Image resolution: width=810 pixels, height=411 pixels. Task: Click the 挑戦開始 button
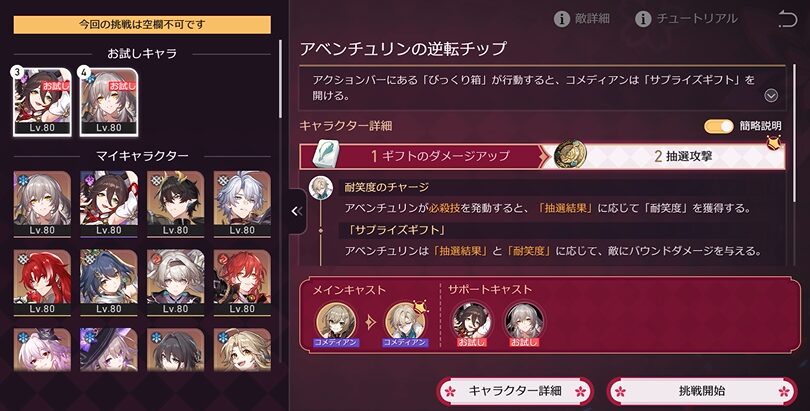click(x=702, y=391)
